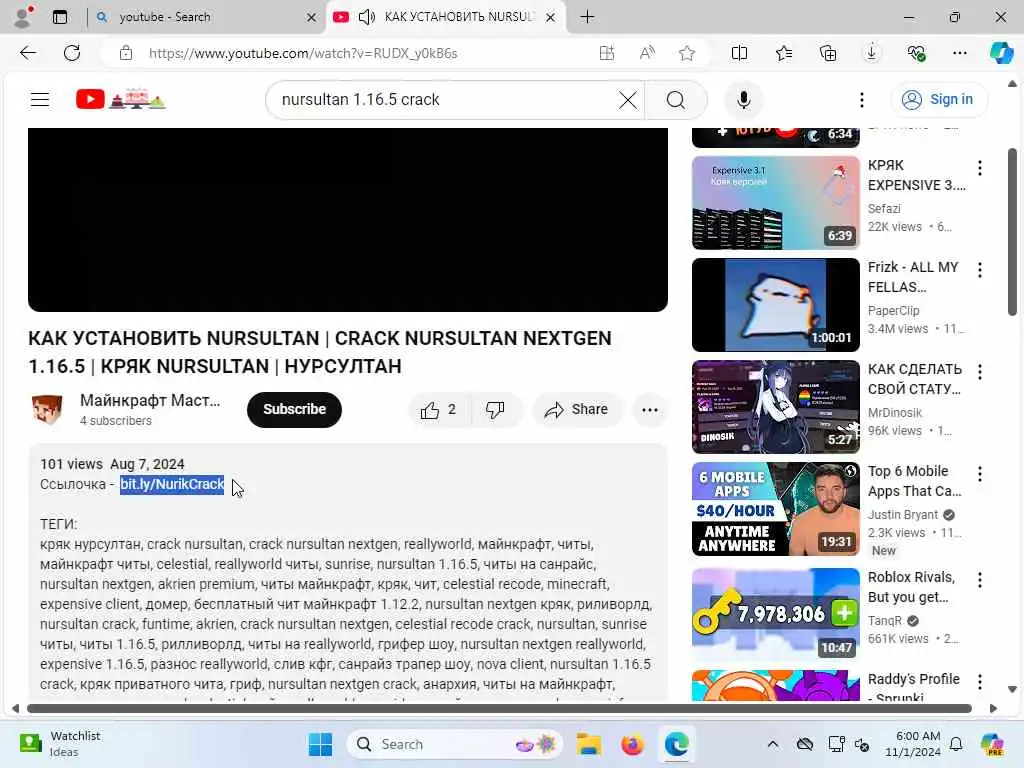Viewport: 1024px width, 768px height.
Task: Open the tab actions menu icon
Action: point(59,18)
